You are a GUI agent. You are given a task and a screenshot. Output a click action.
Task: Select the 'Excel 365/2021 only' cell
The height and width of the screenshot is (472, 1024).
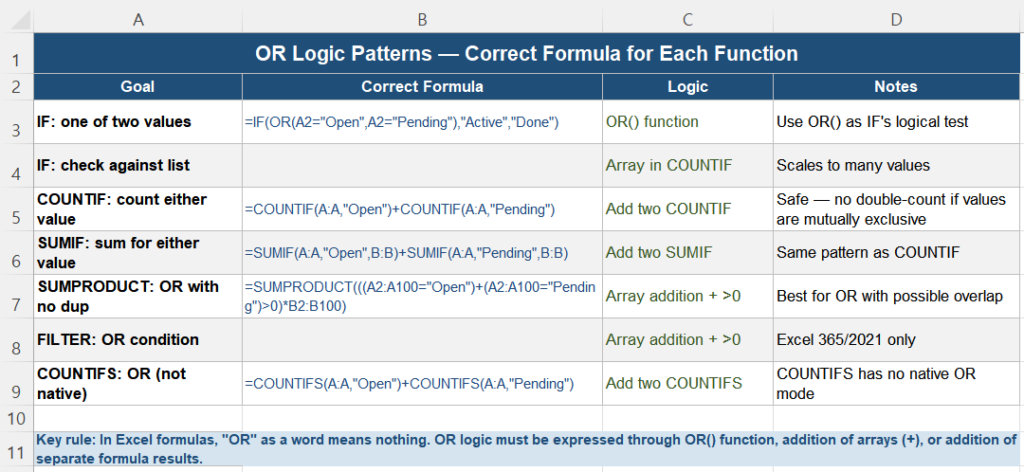pos(896,340)
